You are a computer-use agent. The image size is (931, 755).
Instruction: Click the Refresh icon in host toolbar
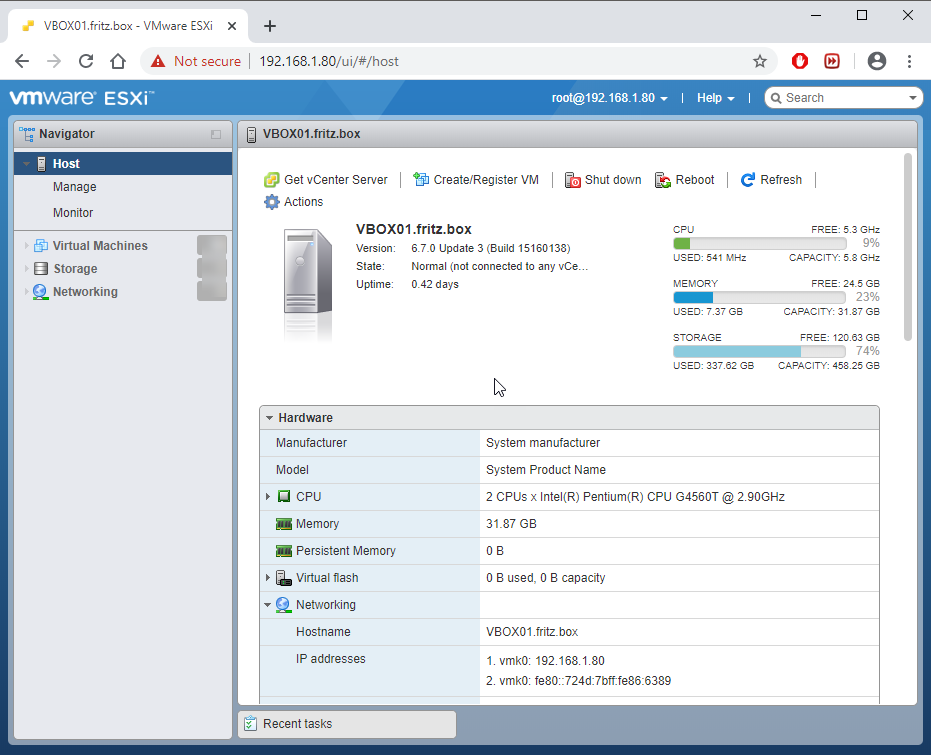pyautogui.click(x=748, y=180)
